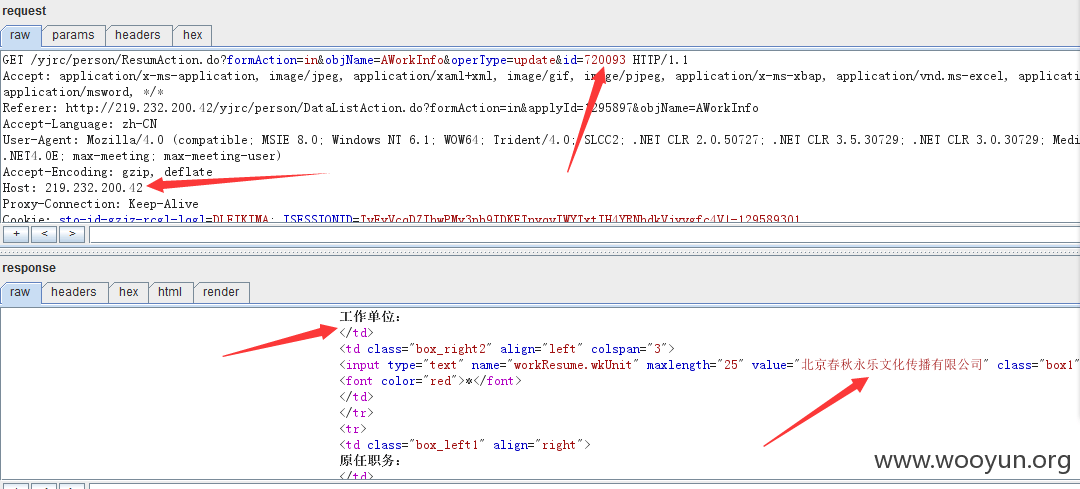Open the request headers tab
1080x489 pixels.
pos(138,35)
